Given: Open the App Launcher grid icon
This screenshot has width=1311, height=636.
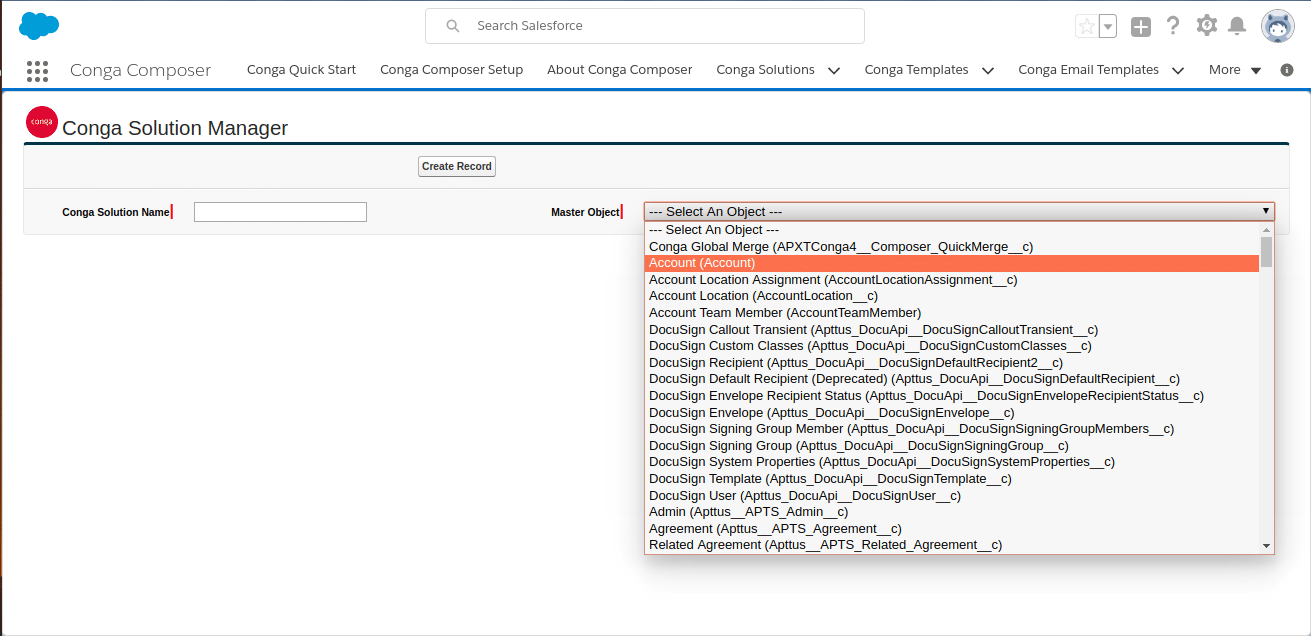Looking at the screenshot, I should (38, 71).
